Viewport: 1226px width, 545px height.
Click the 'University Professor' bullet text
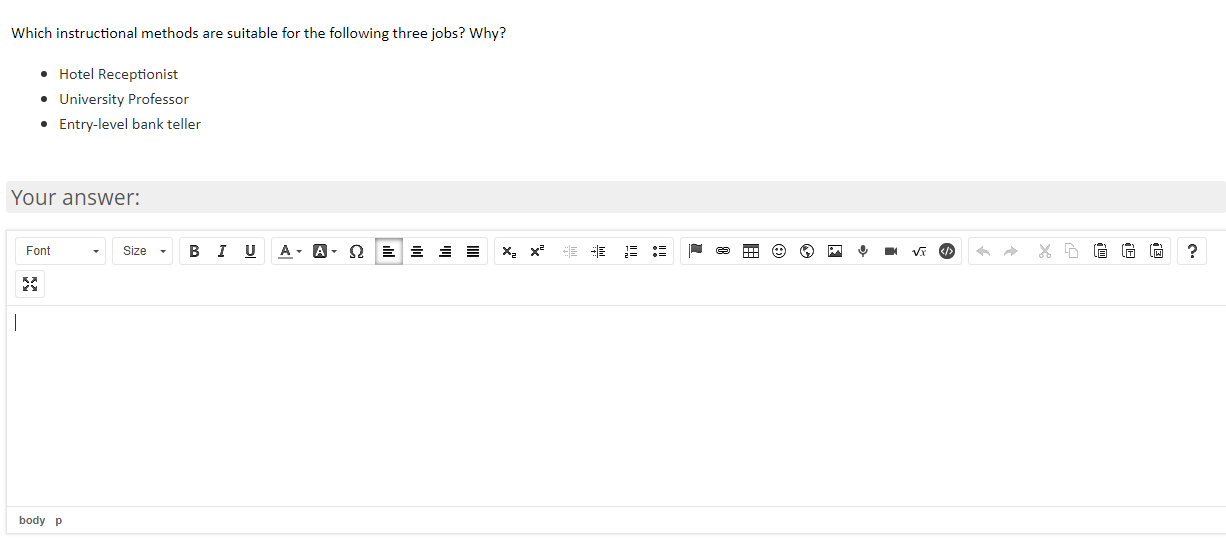click(124, 99)
